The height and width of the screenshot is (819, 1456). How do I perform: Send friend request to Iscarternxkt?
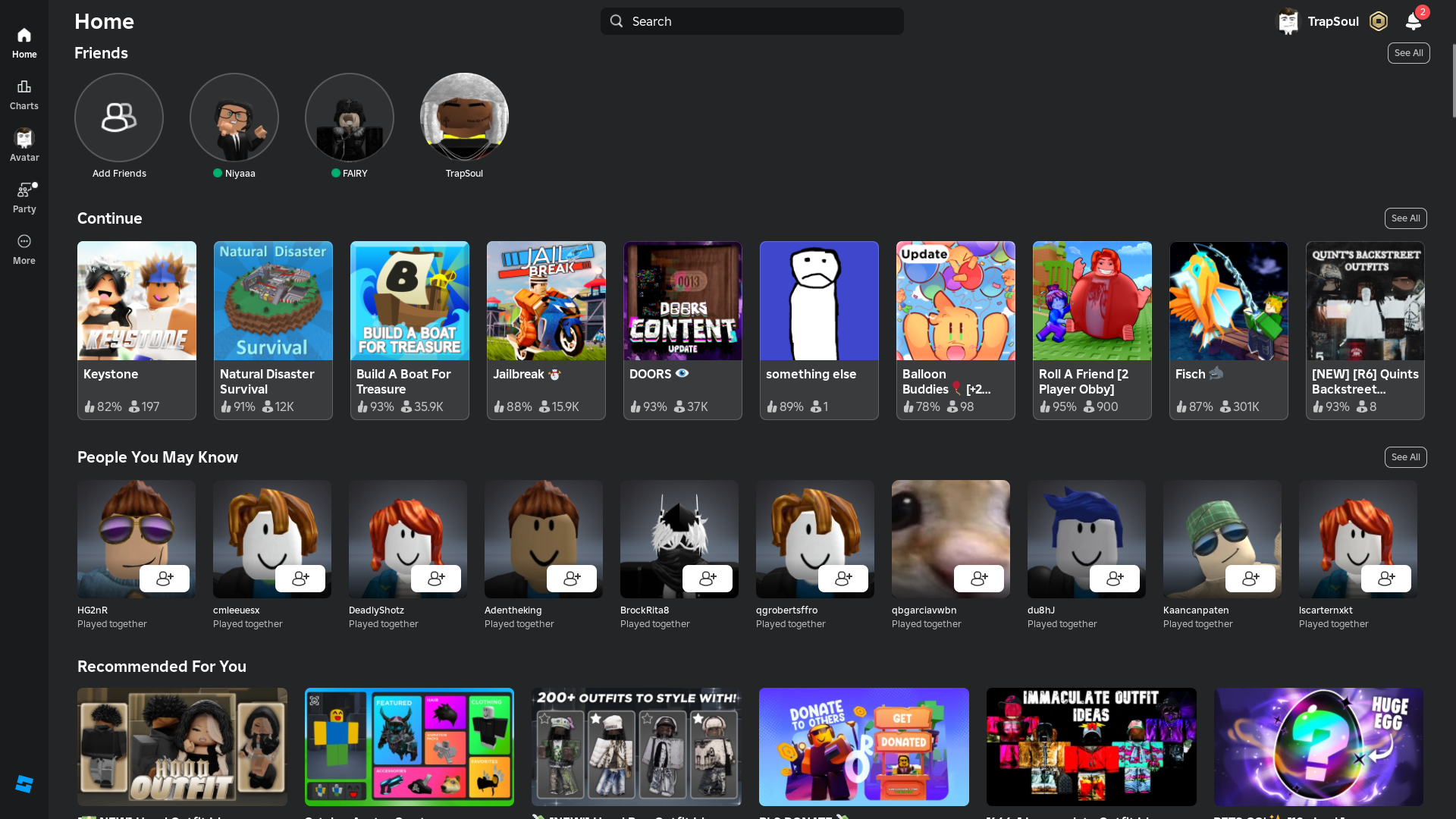1386,579
